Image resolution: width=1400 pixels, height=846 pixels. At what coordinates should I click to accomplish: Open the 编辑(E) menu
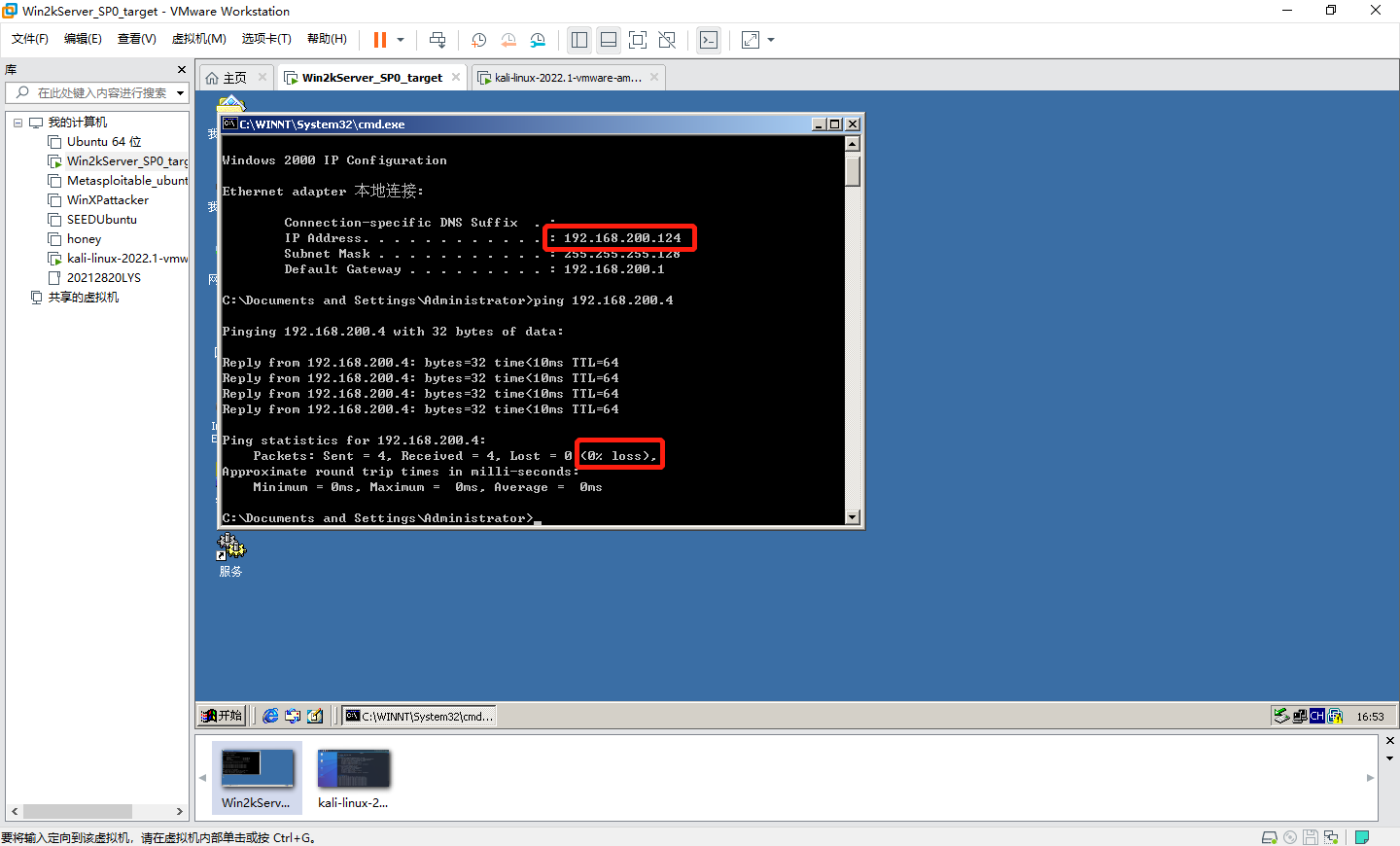point(83,39)
